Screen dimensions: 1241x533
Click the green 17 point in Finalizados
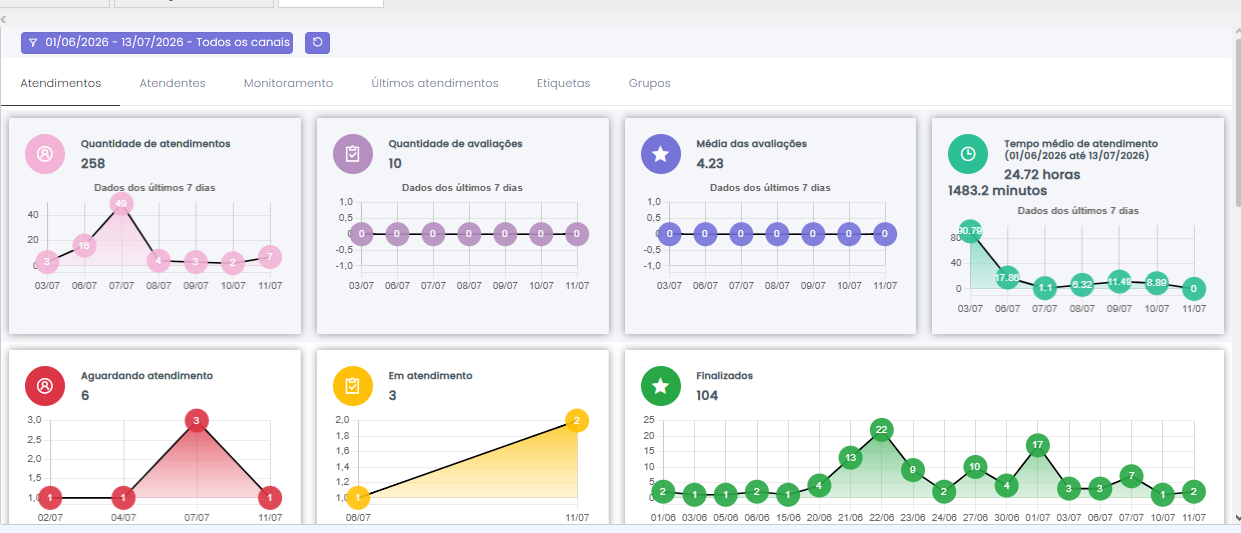click(x=1037, y=445)
